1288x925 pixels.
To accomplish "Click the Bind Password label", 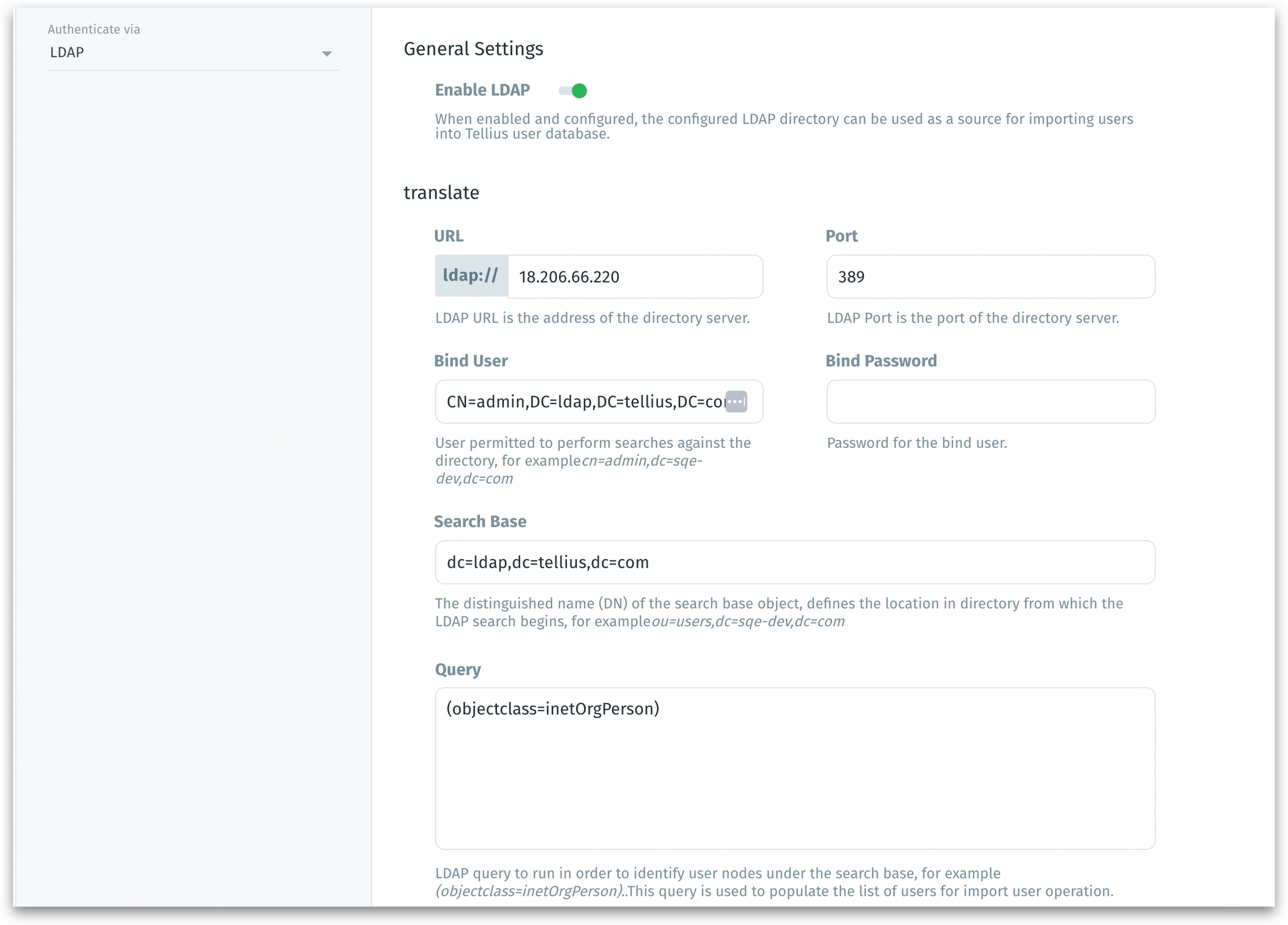I will pos(880,361).
